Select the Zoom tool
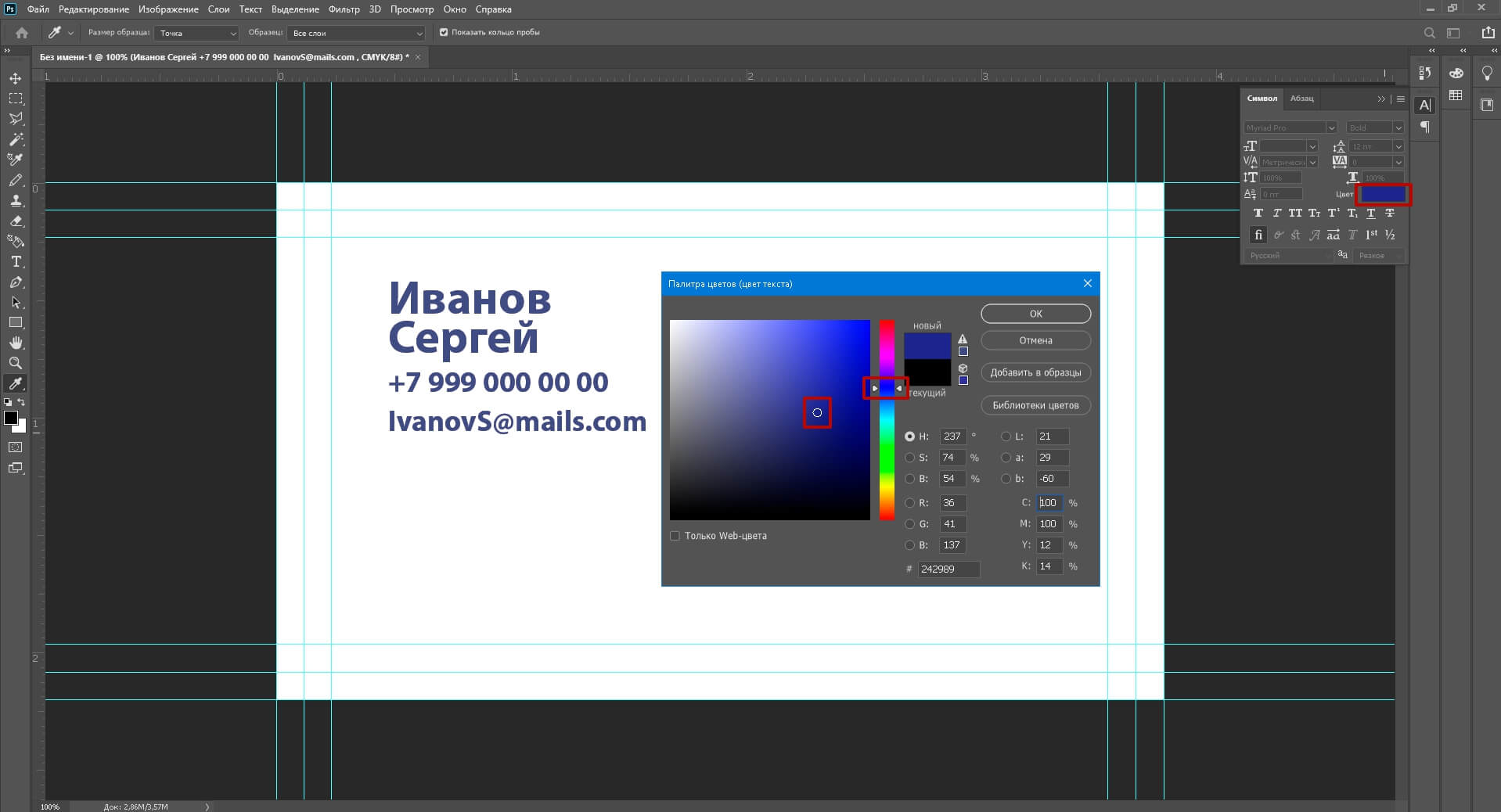 (16, 363)
